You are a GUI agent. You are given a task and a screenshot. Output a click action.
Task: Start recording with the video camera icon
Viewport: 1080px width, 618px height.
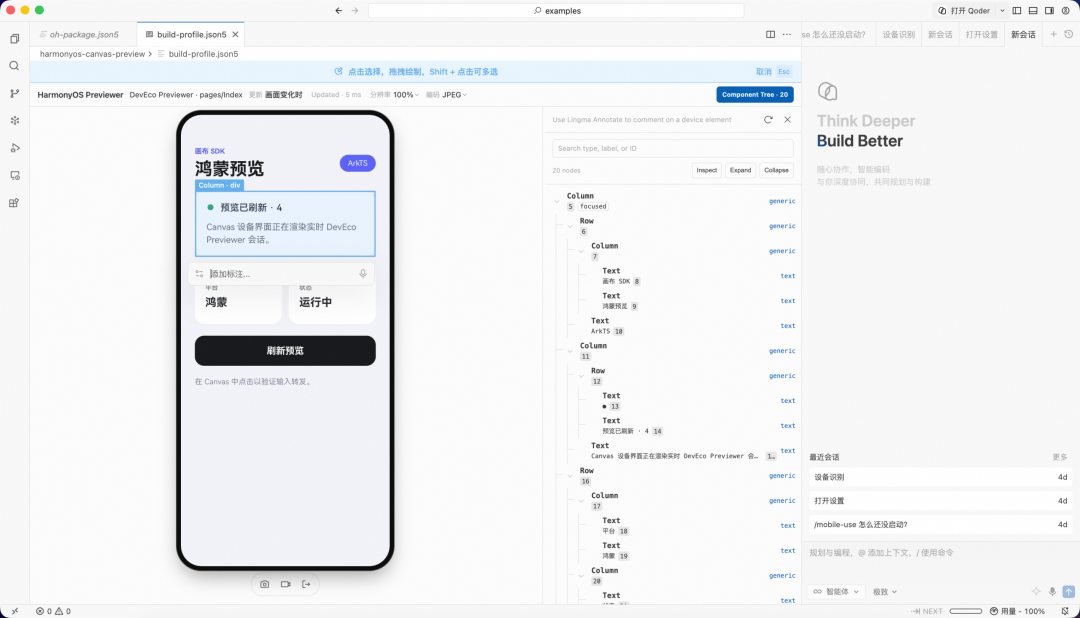[286, 584]
